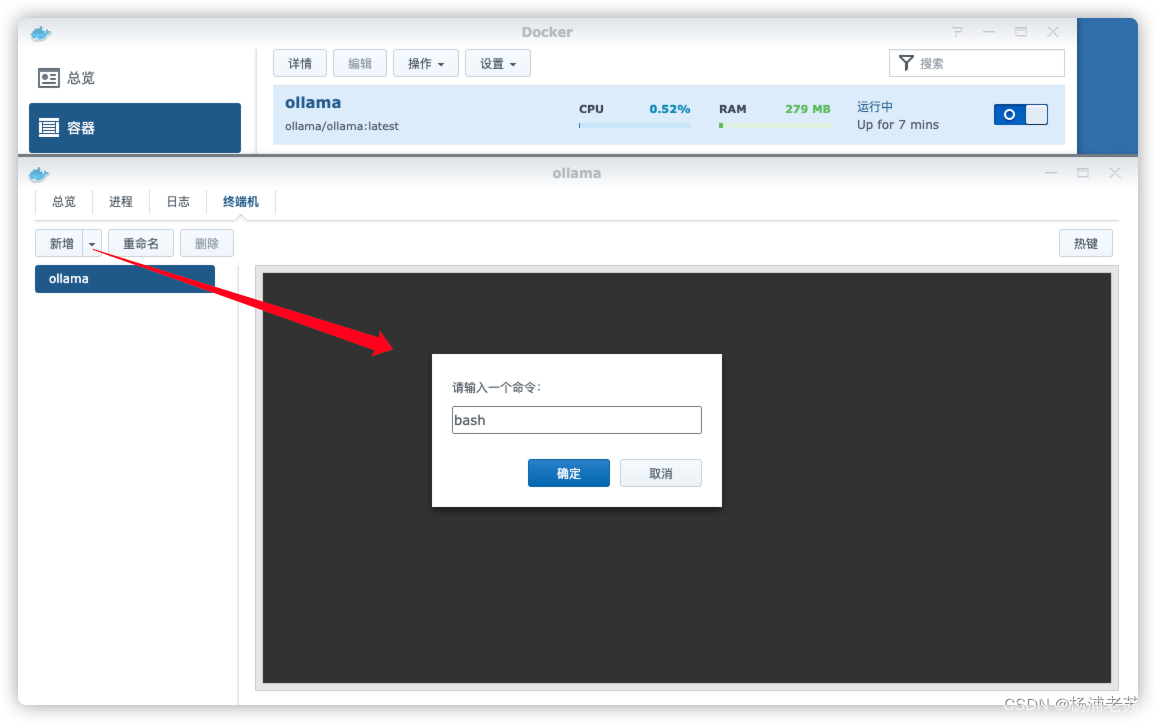Image resolution: width=1156 pixels, height=723 pixels.
Task: Click the 279 MB RAM value
Action: (807, 109)
